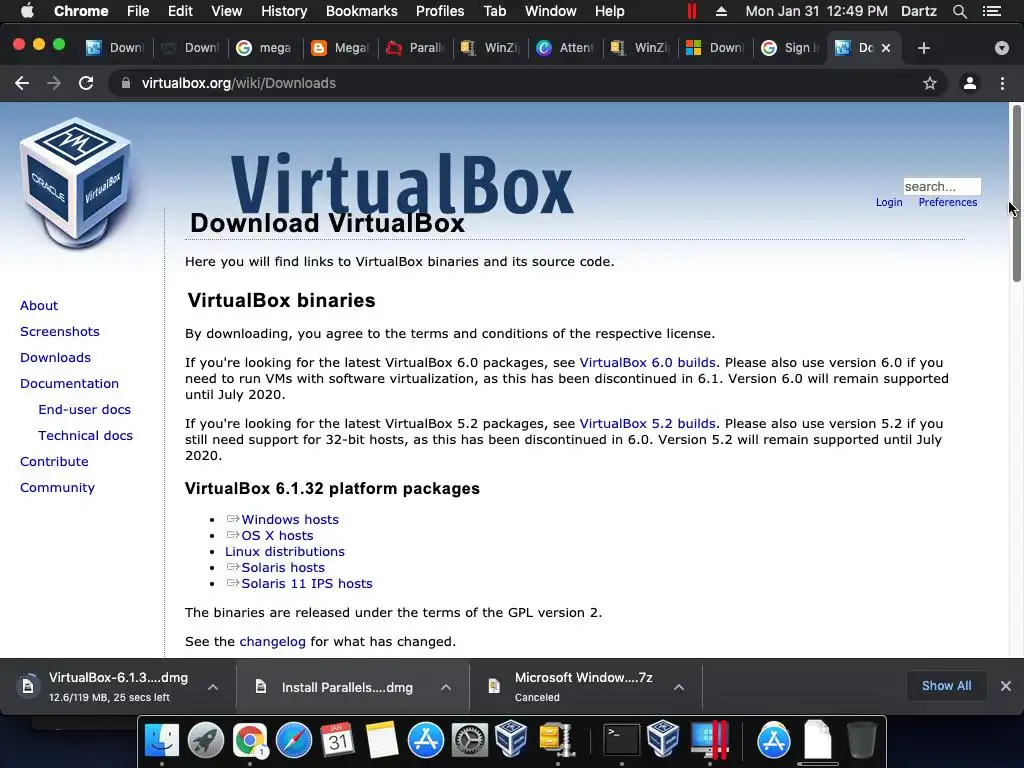Switch to the Sign in Google tab
This screenshot has width=1024, height=768.
click(x=791, y=48)
